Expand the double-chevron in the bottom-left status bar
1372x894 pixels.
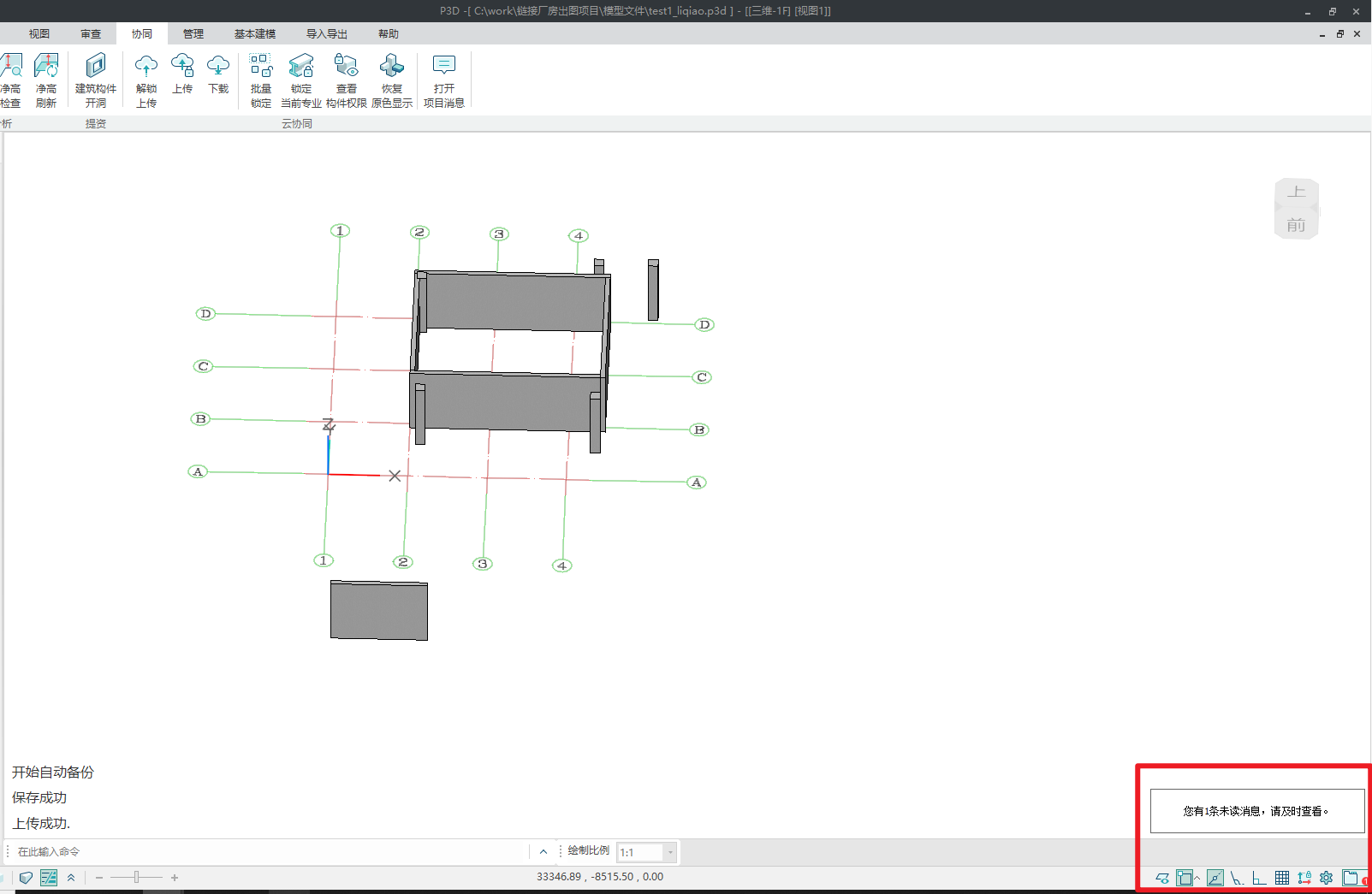point(71,878)
